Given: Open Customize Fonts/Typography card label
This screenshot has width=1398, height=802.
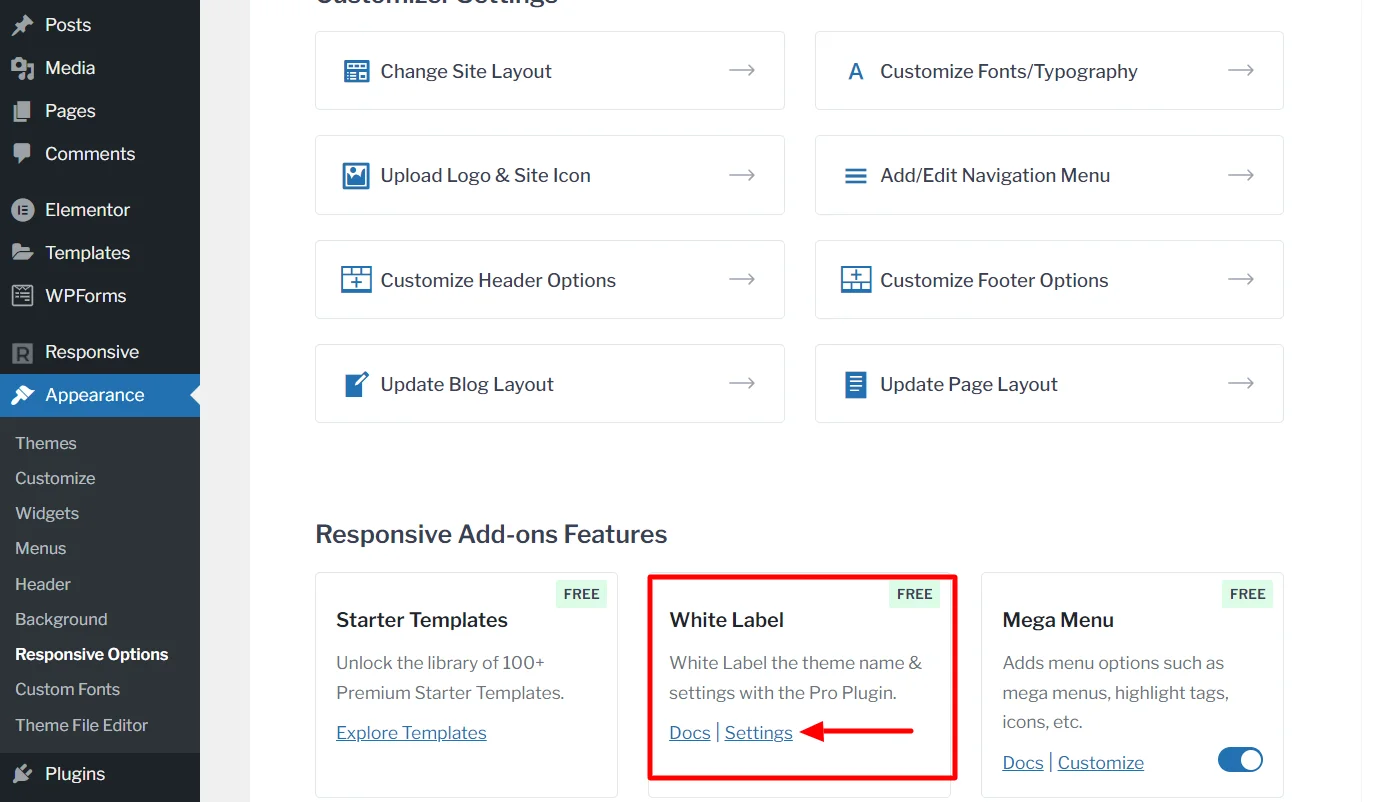Looking at the screenshot, I should click(x=1009, y=71).
